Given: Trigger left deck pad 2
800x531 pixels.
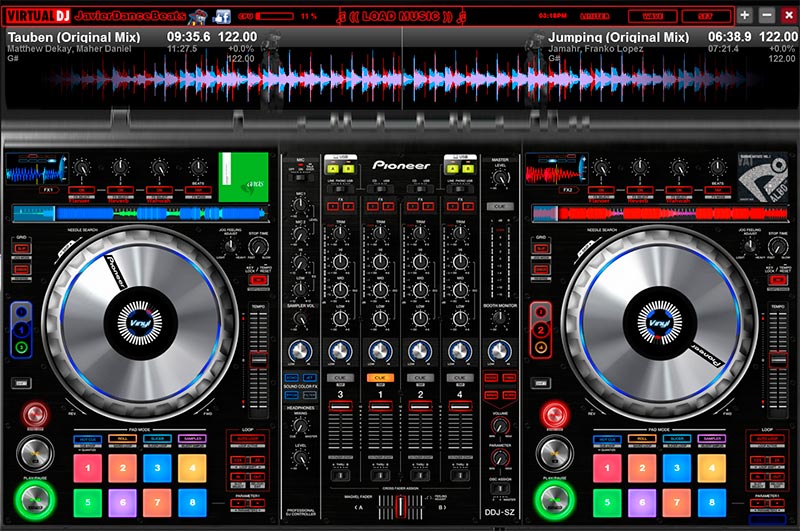Looking at the screenshot, I should click(122, 468).
